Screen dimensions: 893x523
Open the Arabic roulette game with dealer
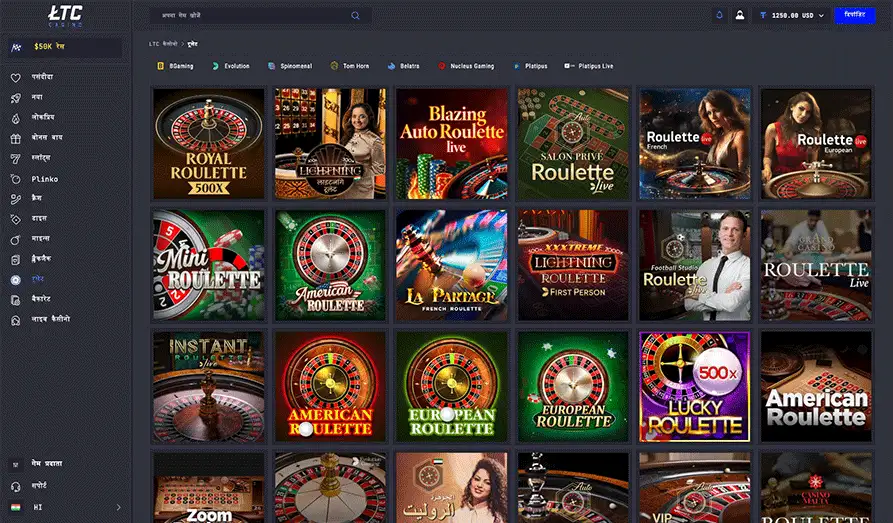tap(452, 488)
